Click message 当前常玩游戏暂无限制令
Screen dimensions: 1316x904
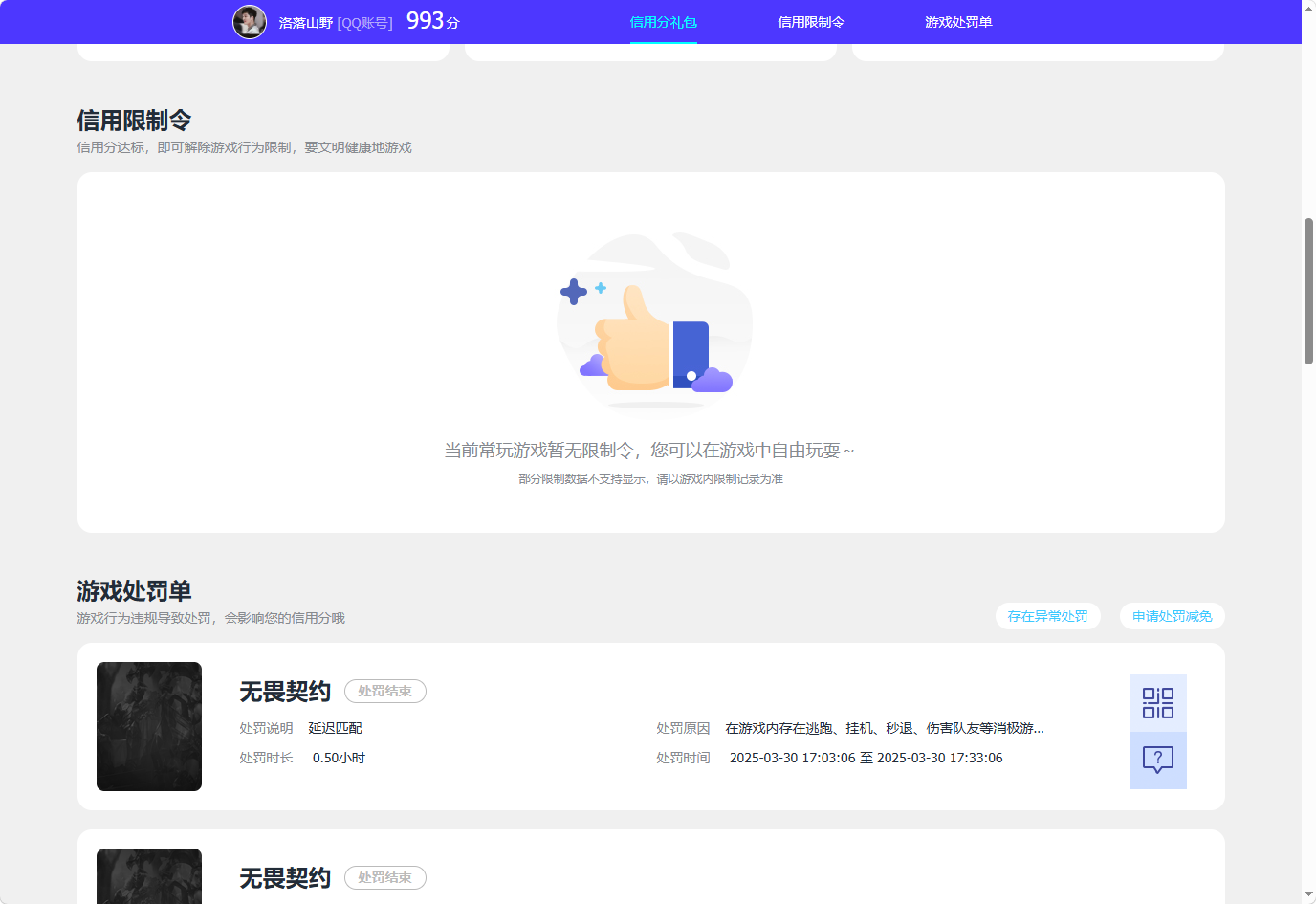(649, 451)
